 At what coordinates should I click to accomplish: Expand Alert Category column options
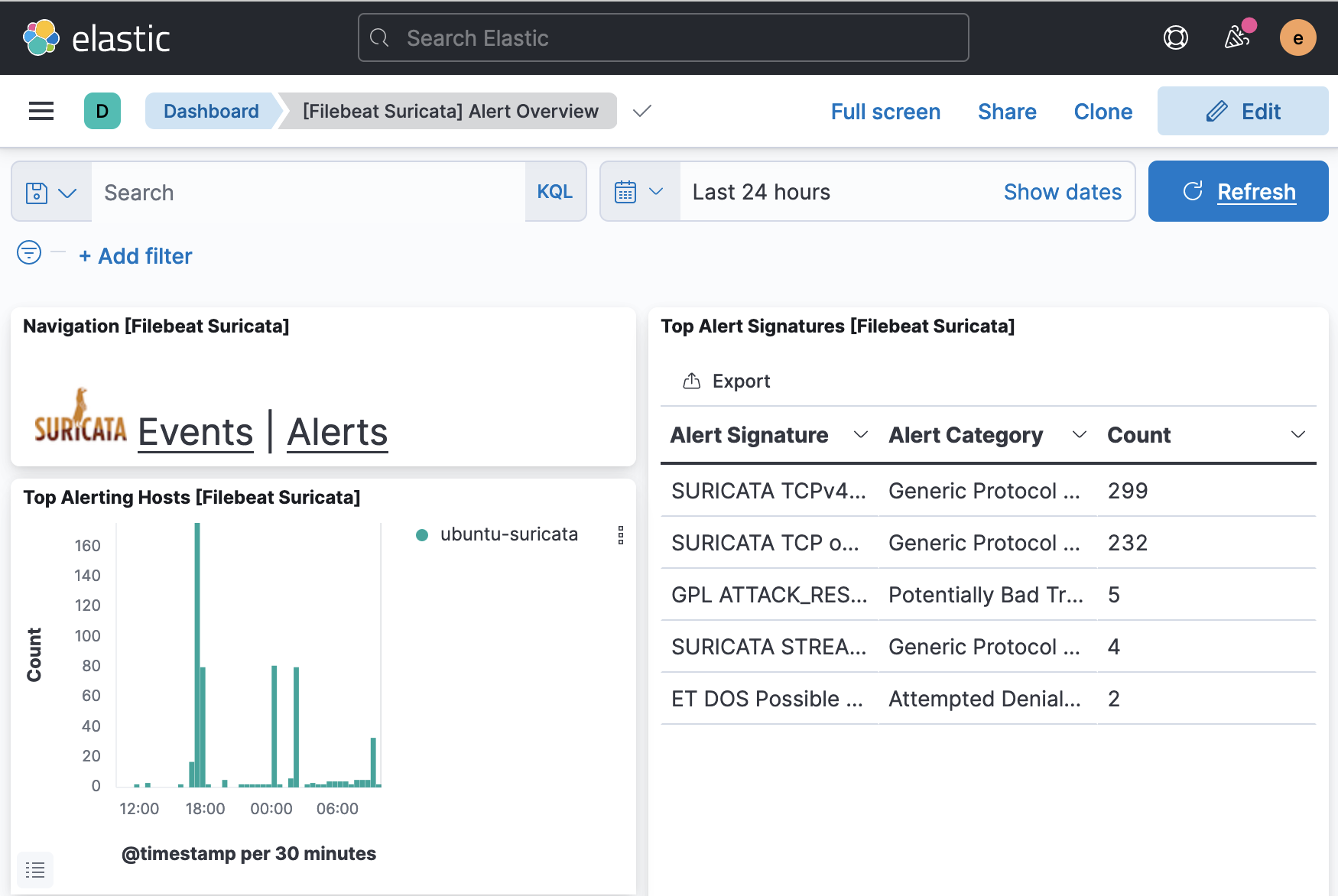pos(1079,435)
